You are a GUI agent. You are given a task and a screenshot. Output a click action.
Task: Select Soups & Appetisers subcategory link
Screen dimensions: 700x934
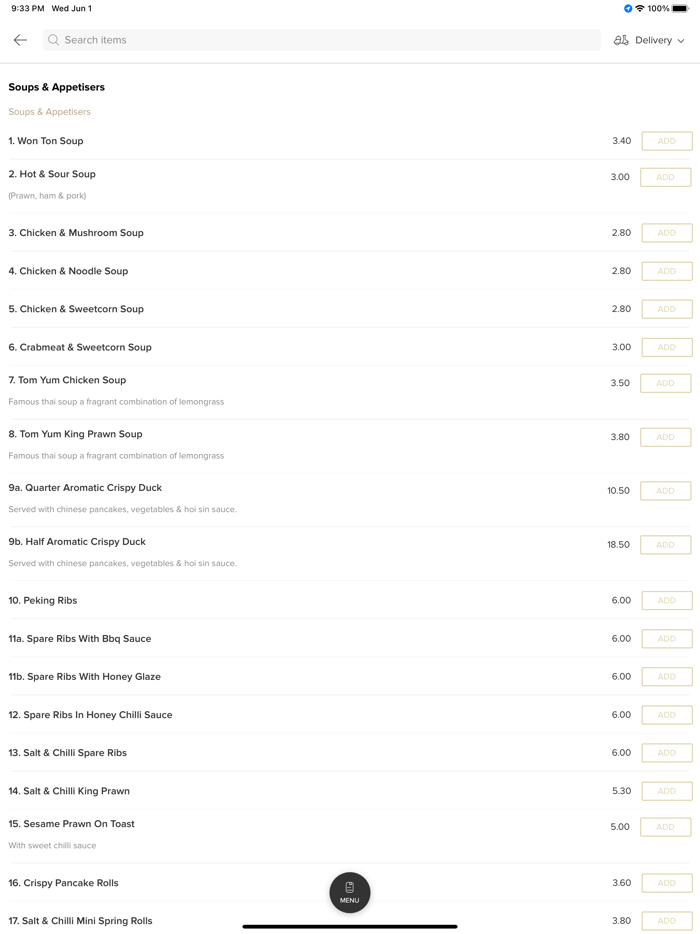[50, 112]
